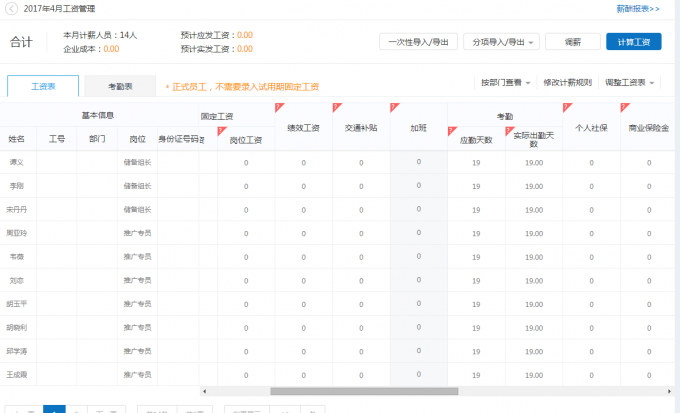Click the blue 计算工资 button
Image resolution: width=680 pixels, height=413 pixels.
(x=633, y=42)
